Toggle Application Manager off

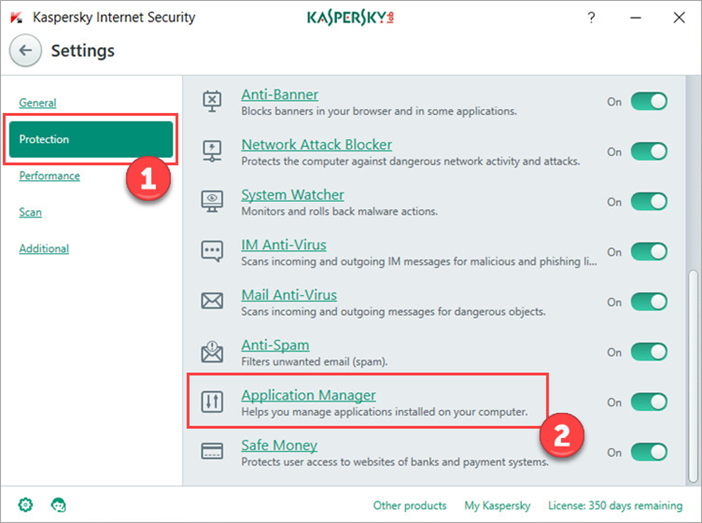coord(649,402)
